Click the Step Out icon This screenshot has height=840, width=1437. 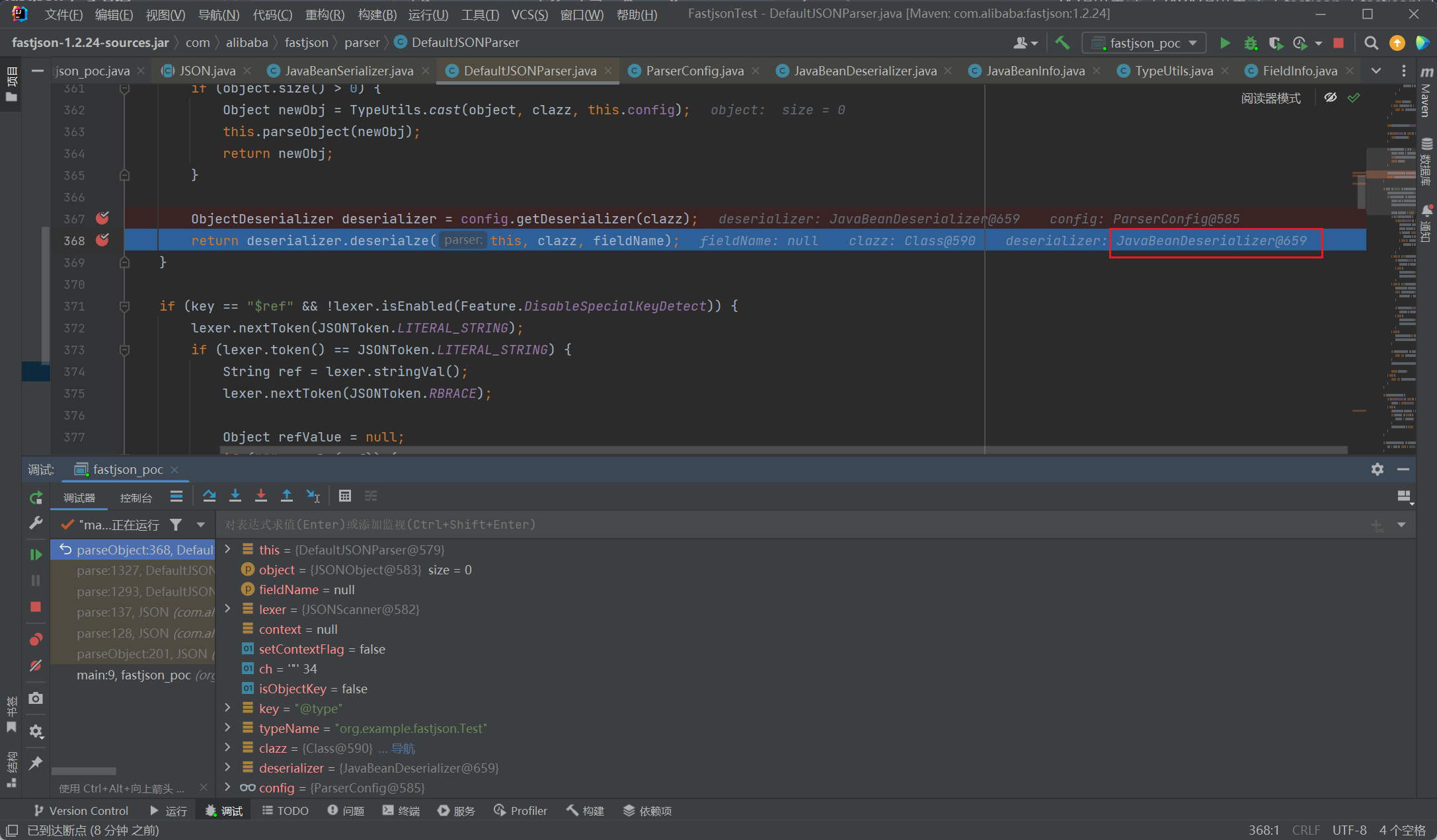[287, 496]
